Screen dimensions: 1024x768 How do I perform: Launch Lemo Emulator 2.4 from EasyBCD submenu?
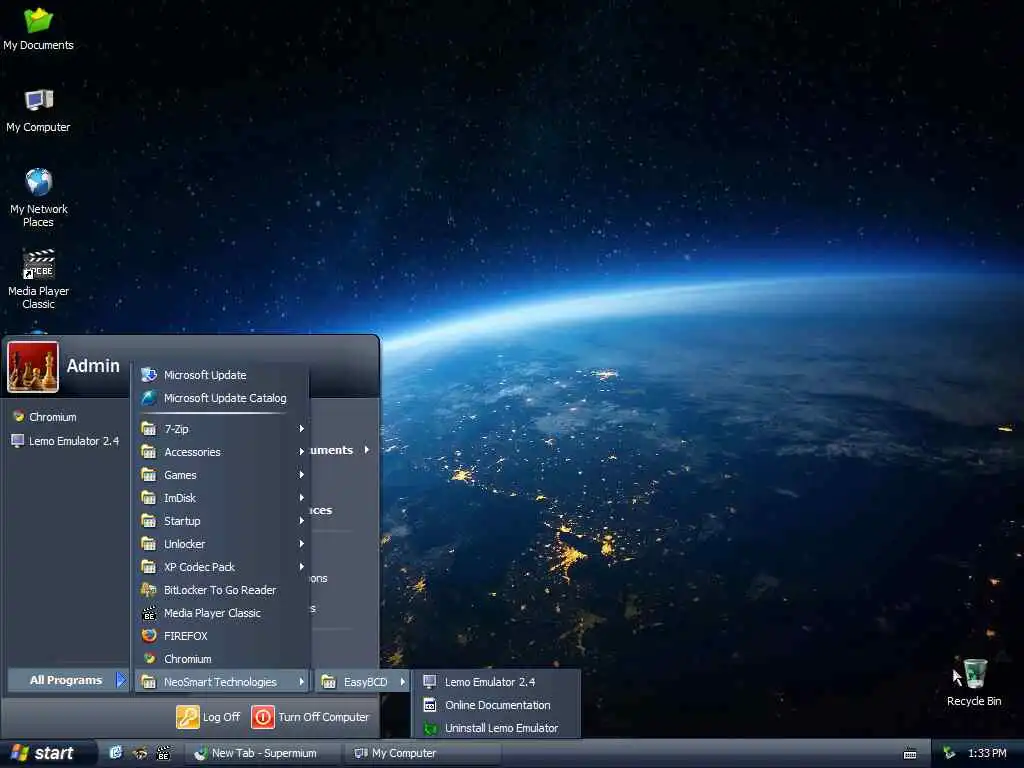click(496, 682)
